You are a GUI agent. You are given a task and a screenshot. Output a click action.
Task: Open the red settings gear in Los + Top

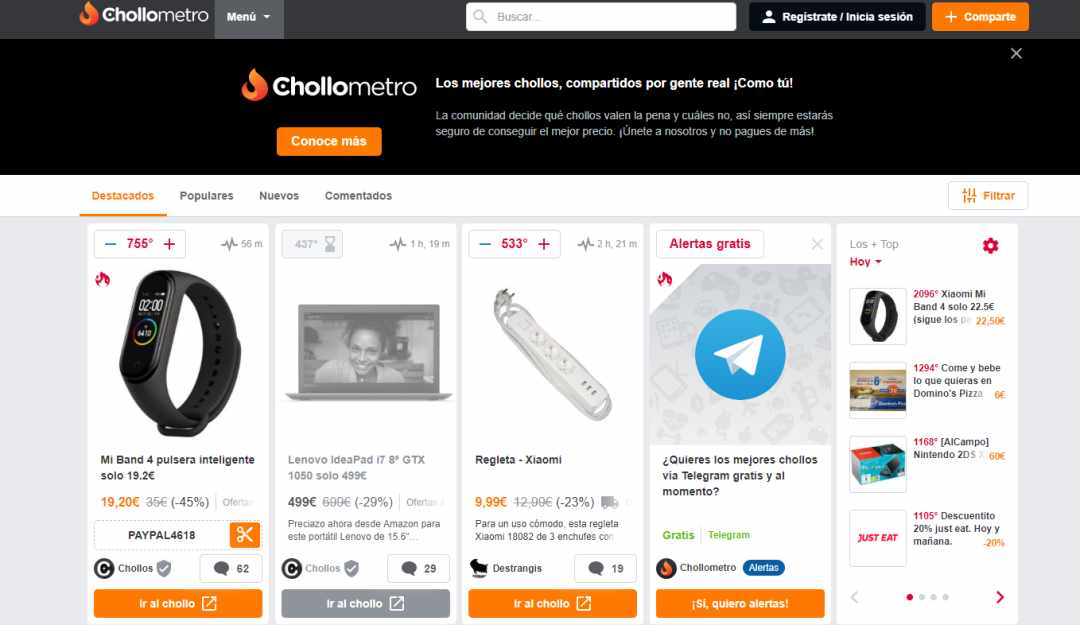pyautogui.click(x=990, y=245)
